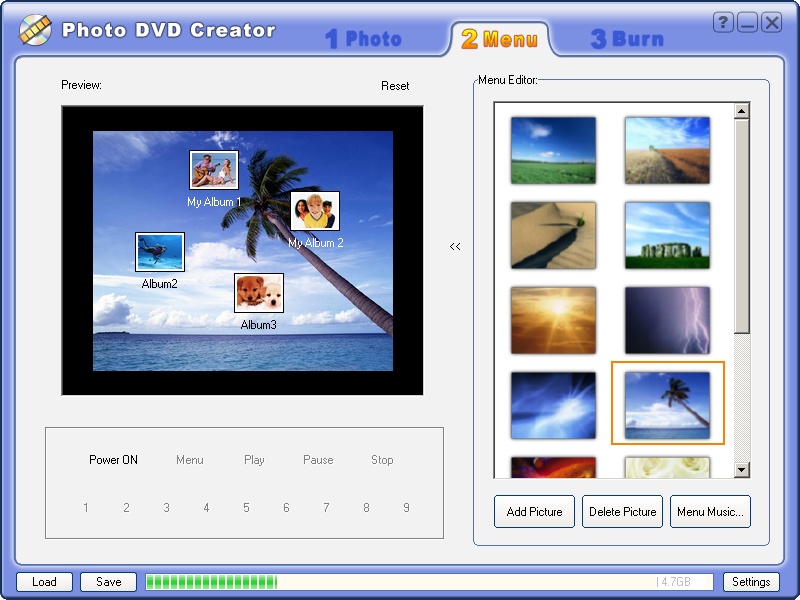This screenshot has width=800, height=600.
Task: Click remote number 6
Action: (286, 508)
